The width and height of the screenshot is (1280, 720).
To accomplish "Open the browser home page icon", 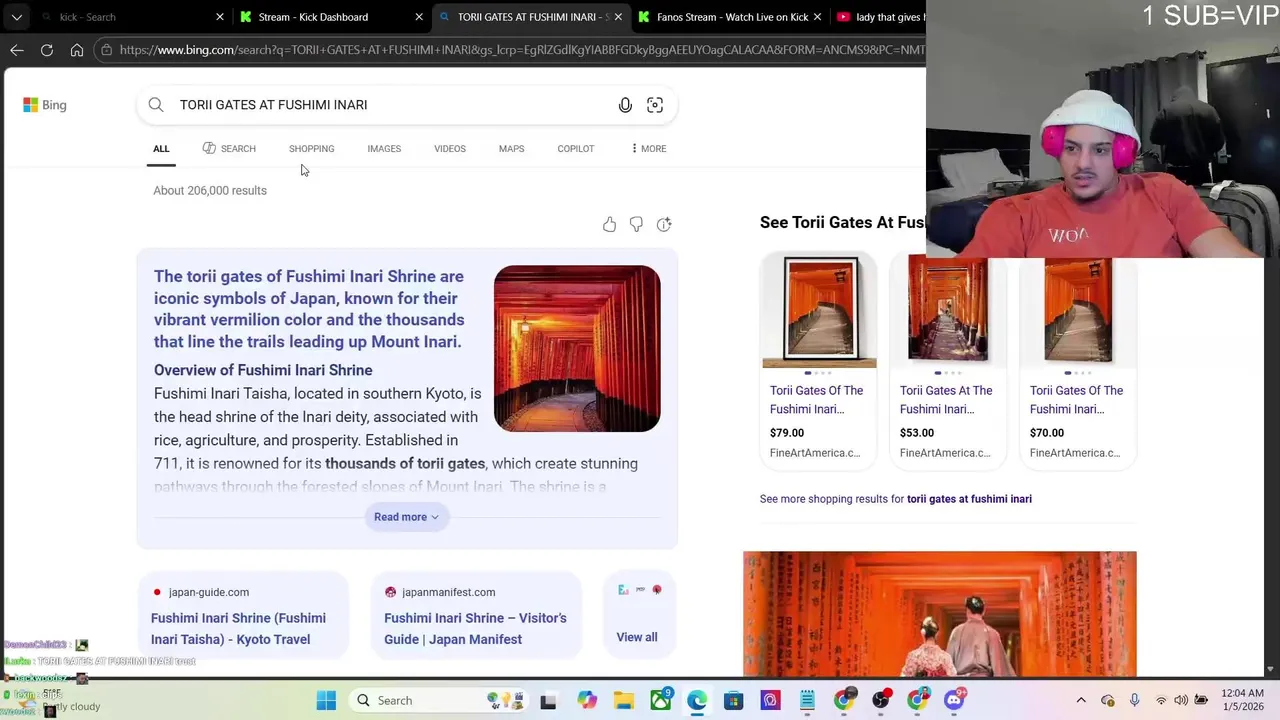I will click(x=77, y=50).
